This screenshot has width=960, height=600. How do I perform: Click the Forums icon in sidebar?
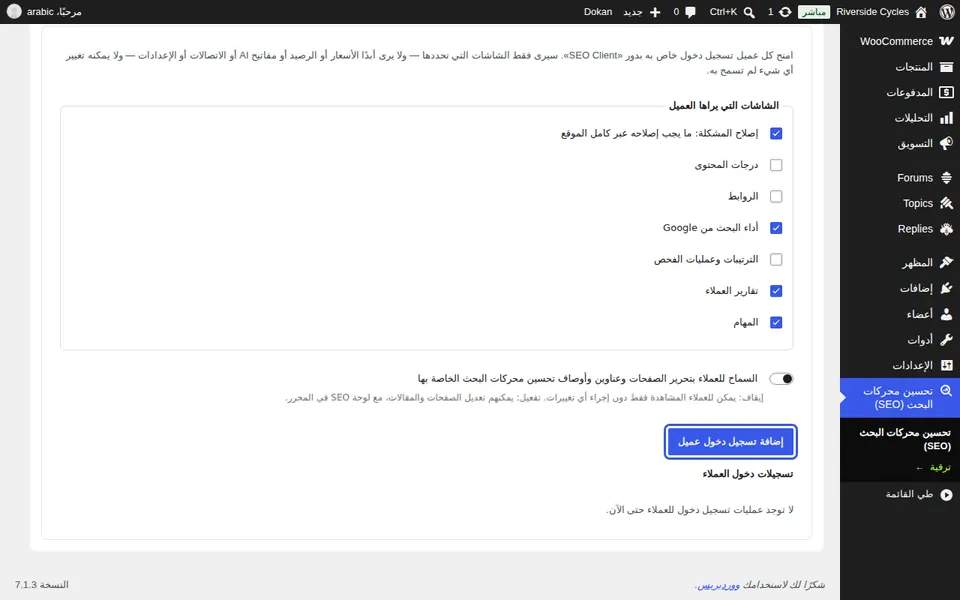[x=946, y=178]
